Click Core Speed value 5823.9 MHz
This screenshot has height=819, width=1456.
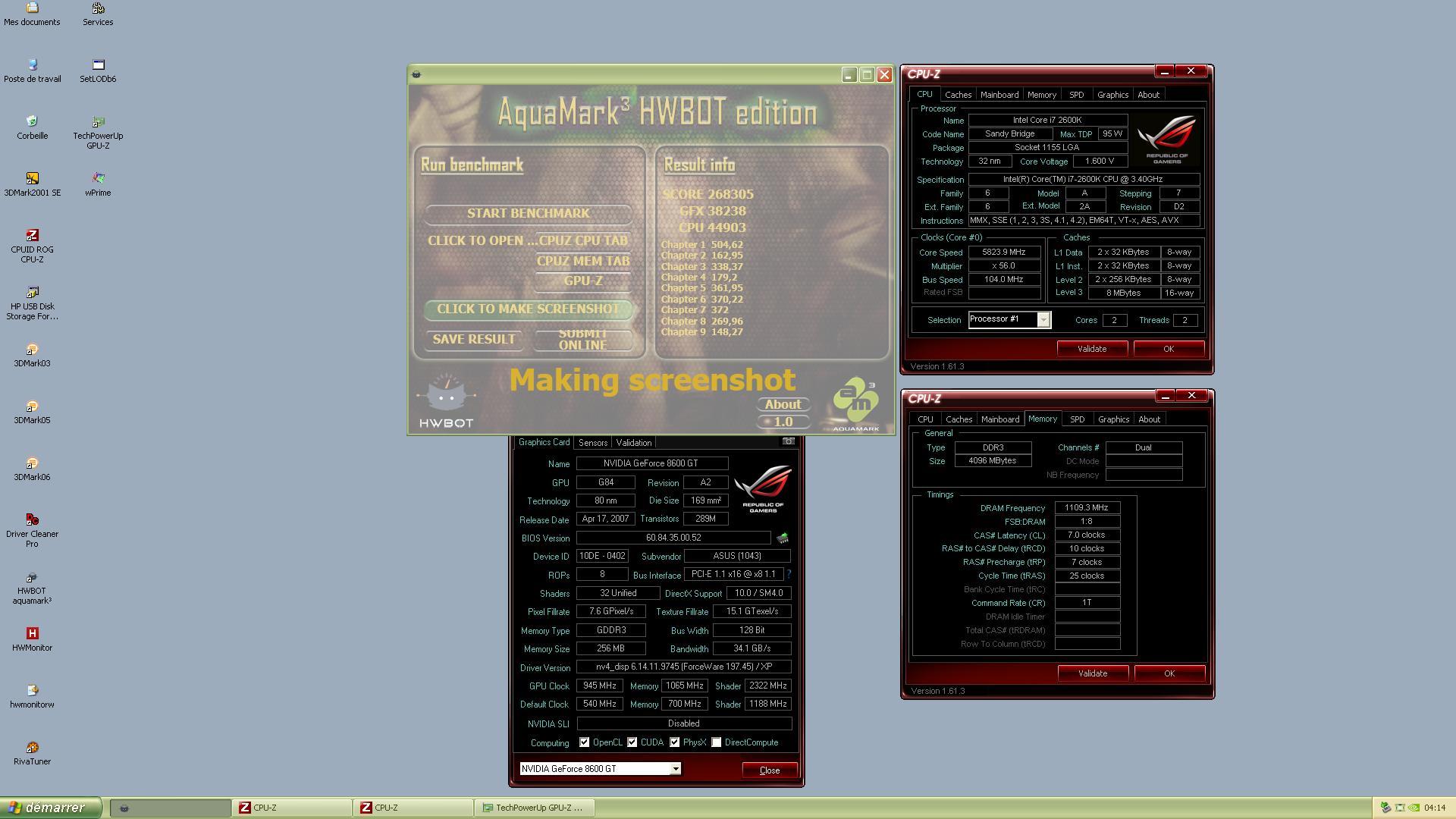1004,253
